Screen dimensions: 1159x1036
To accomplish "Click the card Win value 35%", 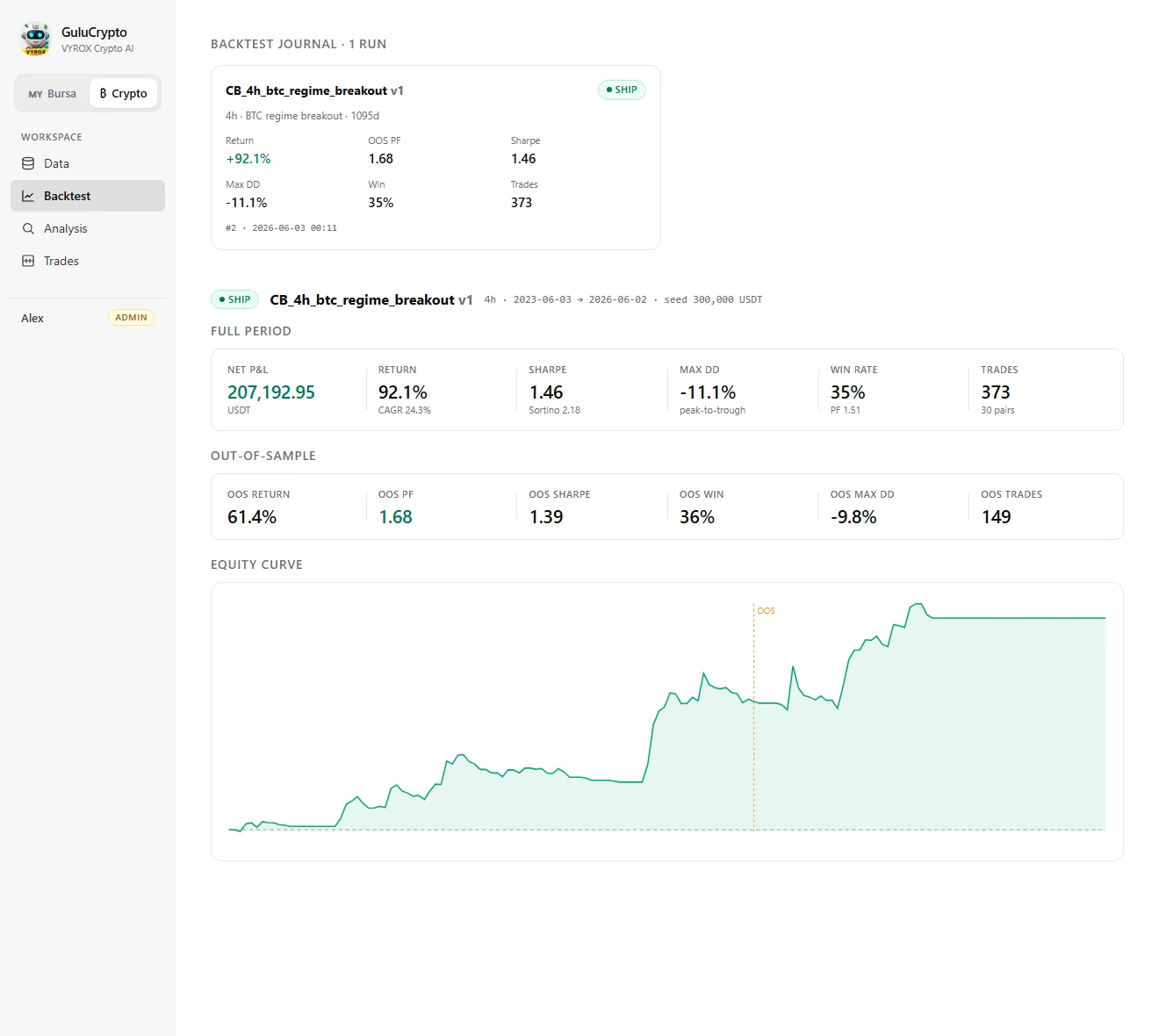I will click(x=381, y=203).
